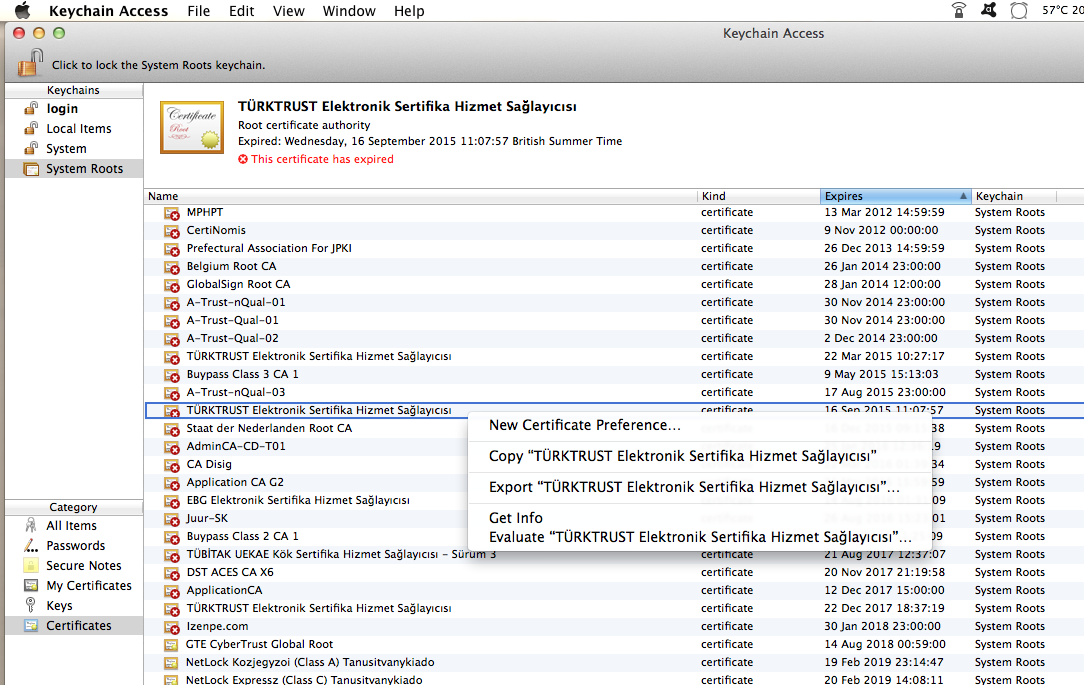Screen dimensions: 1084x685
Task: Click the System keychain padlock icon
Action: tap(31, 148)
